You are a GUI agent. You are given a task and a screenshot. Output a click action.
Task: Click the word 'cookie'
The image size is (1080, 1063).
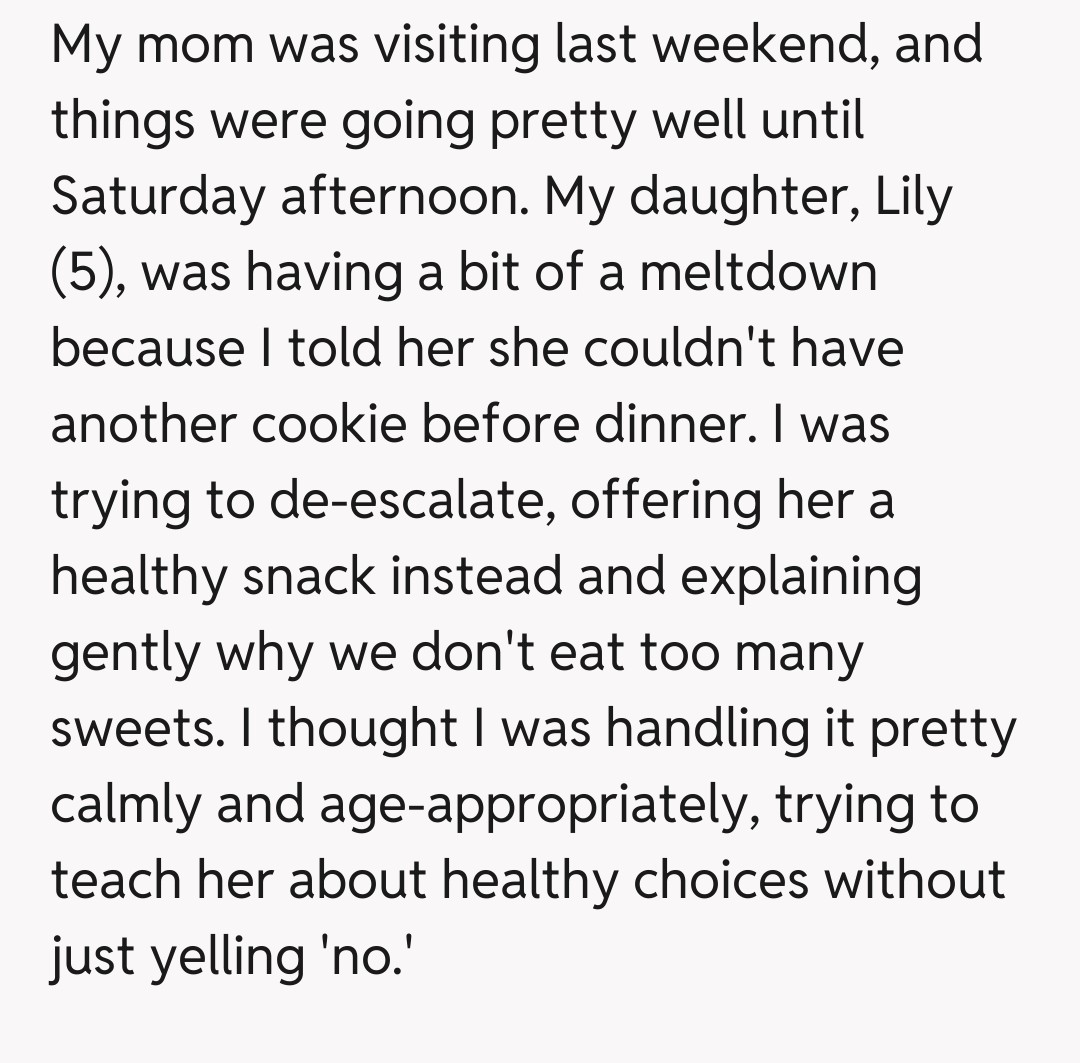click(x=329, y=426)
